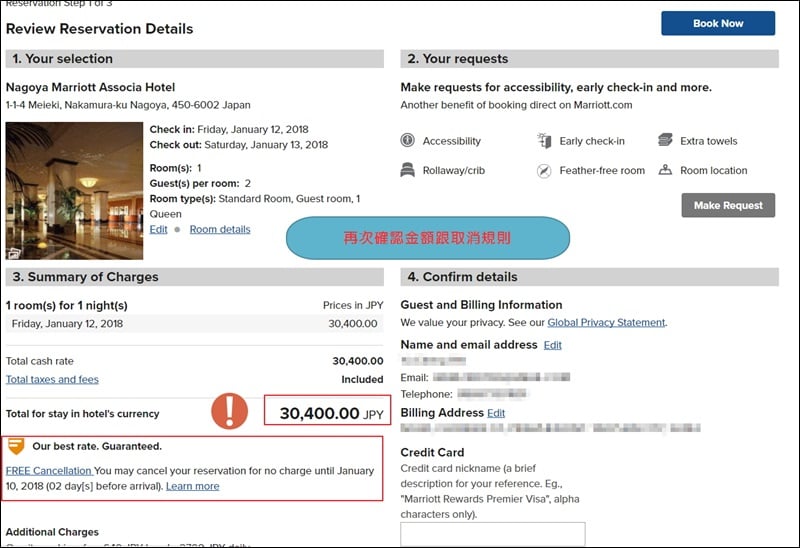Screen dimensions: 800x548
Task: Click Learn more about cancellation
Action: click(192, 486)
